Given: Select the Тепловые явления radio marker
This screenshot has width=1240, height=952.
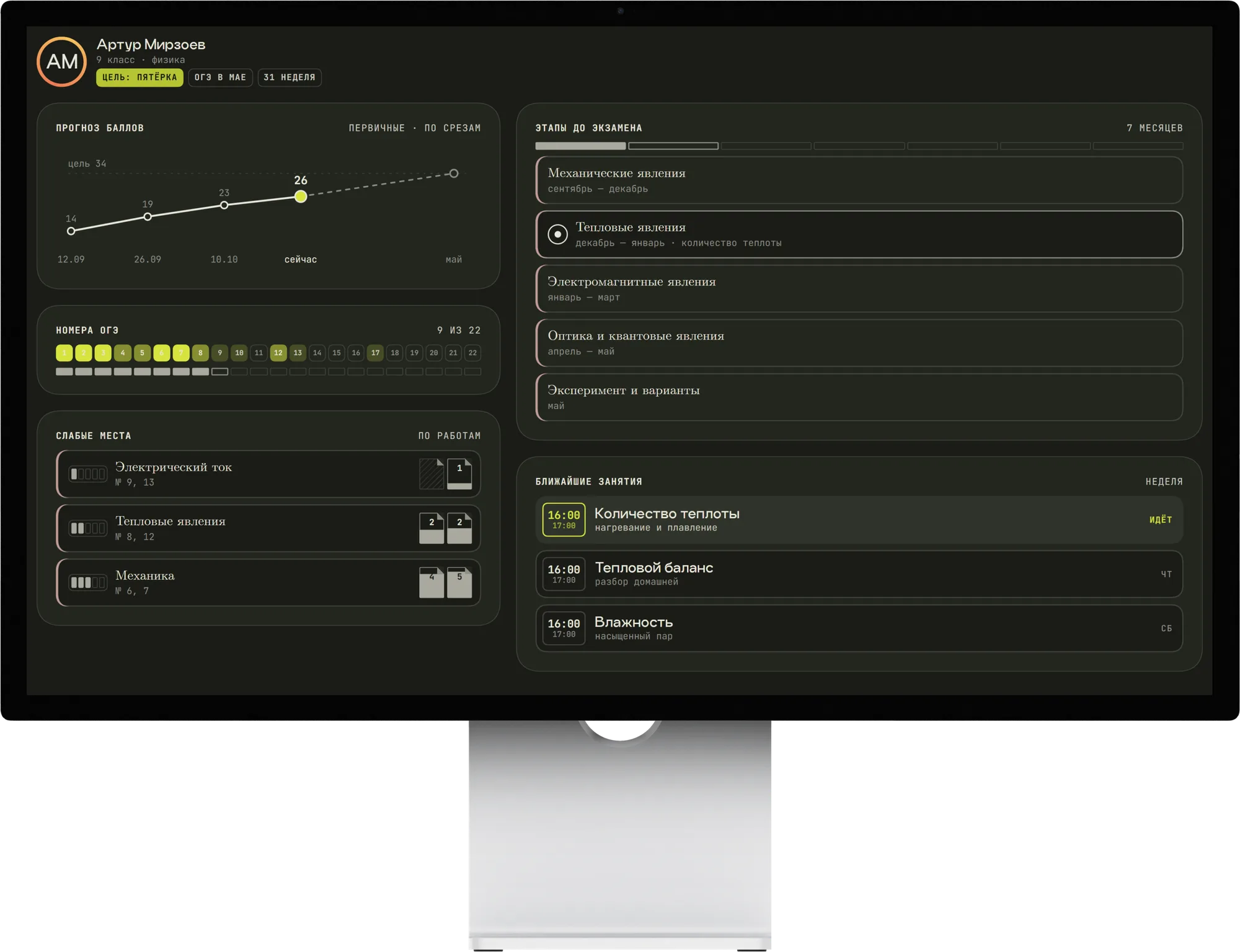Looking at the screenshot, I should point(557,234).
